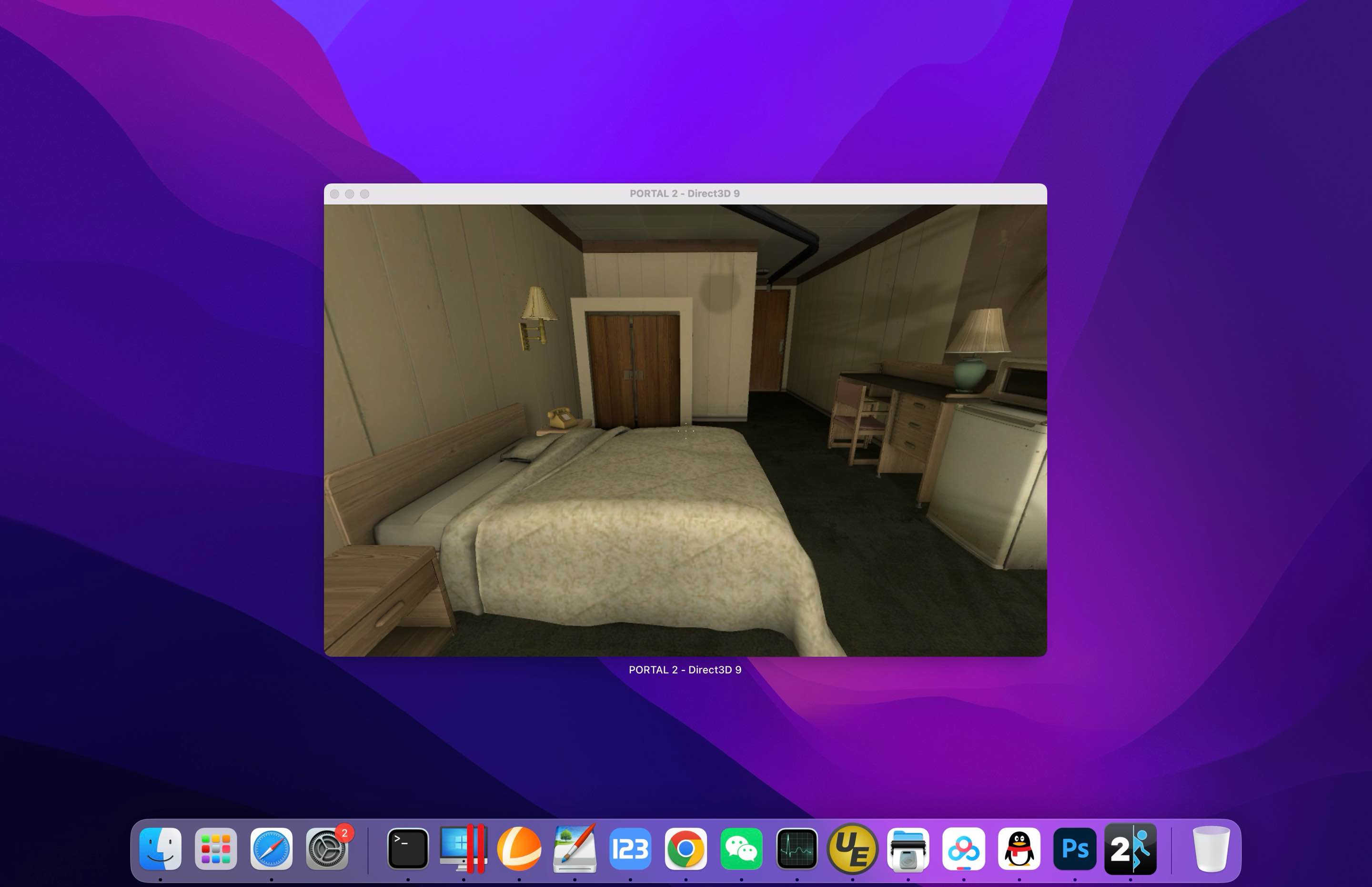This screenshot has width=1372, height=887.
Task: Open System Preferences with badge 2
Action: coord(327,848)
